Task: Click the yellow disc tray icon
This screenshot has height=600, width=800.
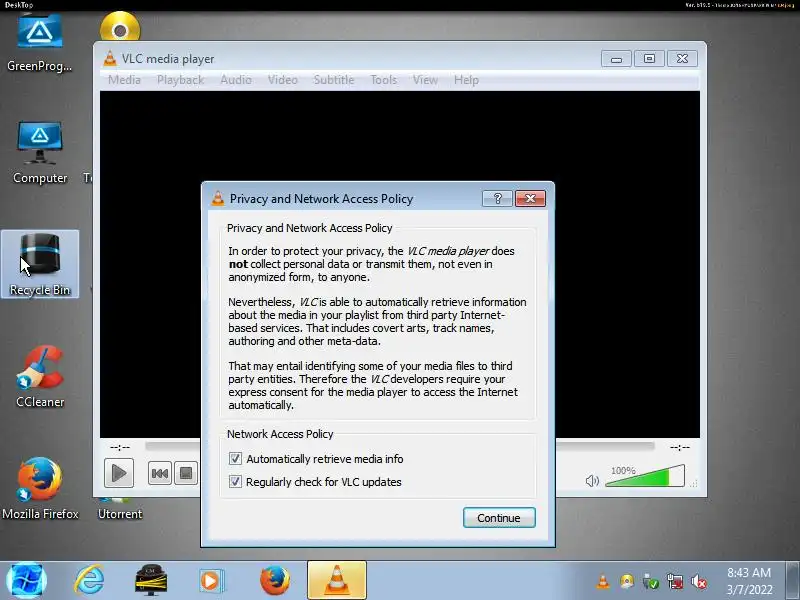Action: [x=627, y=581]
